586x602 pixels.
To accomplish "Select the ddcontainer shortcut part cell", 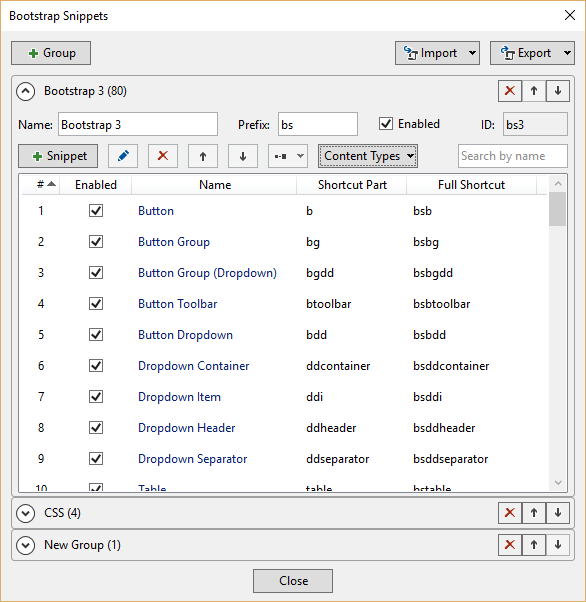I will click(338, 366).
